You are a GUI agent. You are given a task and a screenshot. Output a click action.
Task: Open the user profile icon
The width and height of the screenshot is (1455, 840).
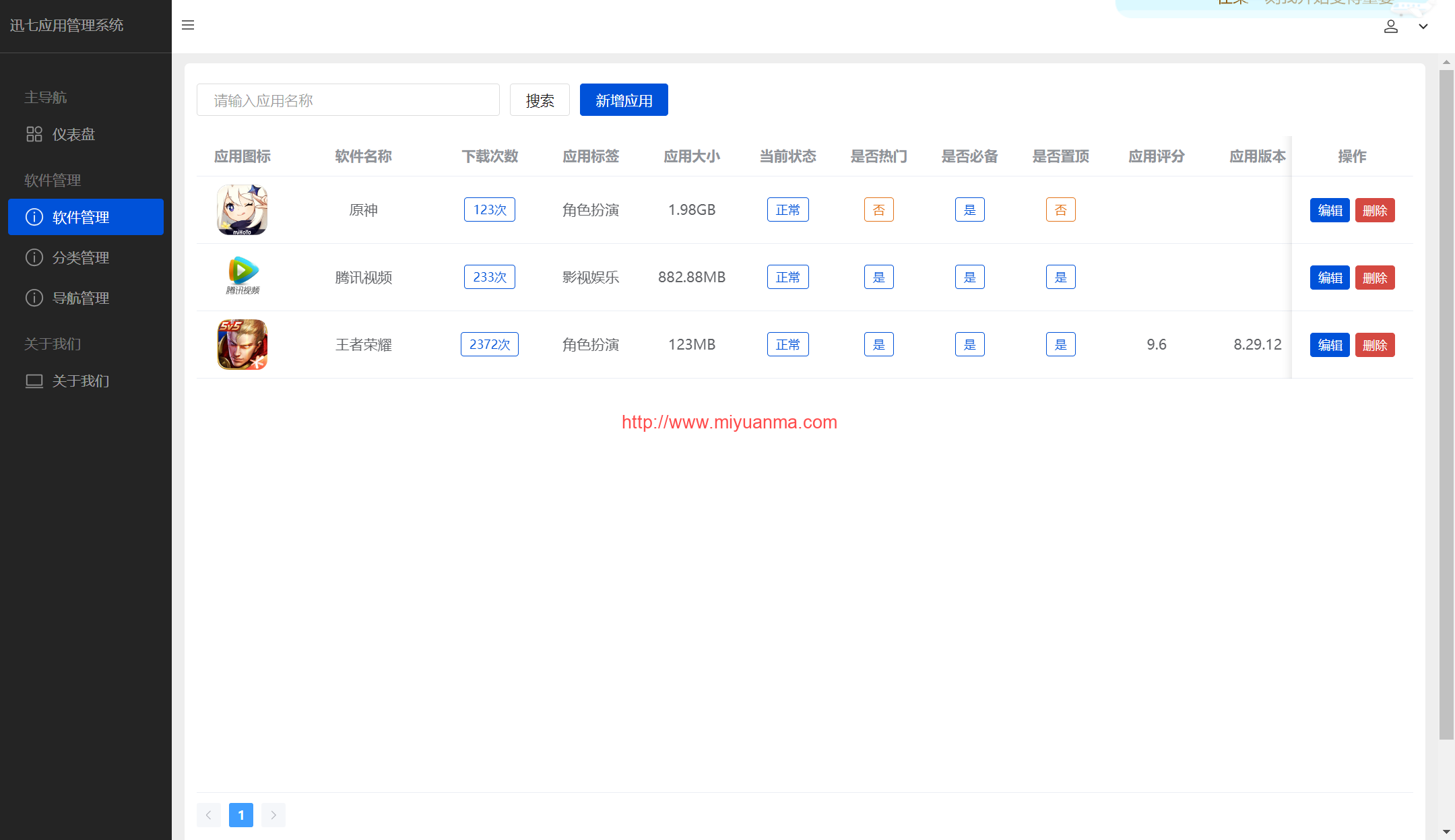pyautogui.click(x=1391, y=26)
